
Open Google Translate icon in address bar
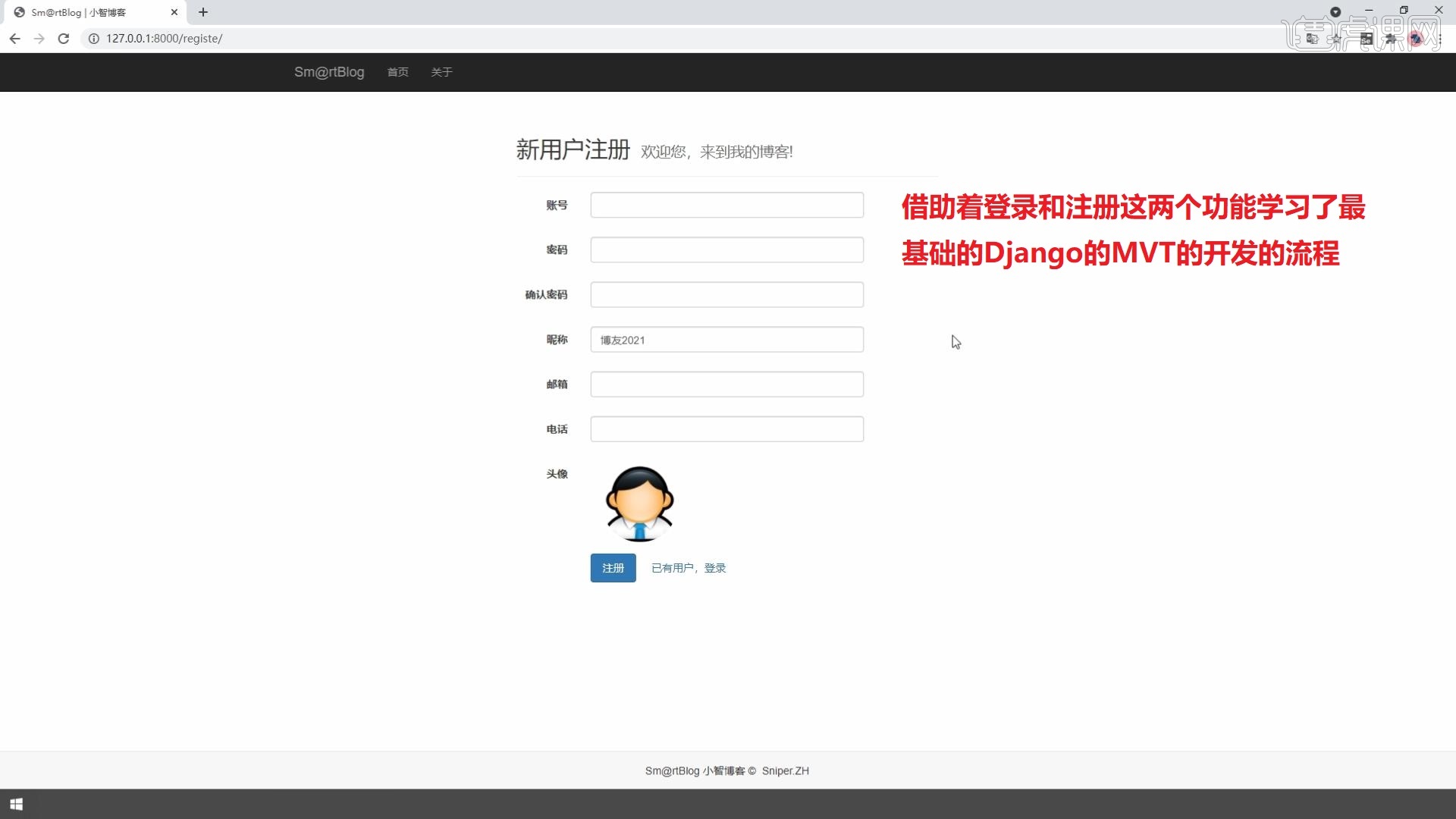(x=1313, y=39)
